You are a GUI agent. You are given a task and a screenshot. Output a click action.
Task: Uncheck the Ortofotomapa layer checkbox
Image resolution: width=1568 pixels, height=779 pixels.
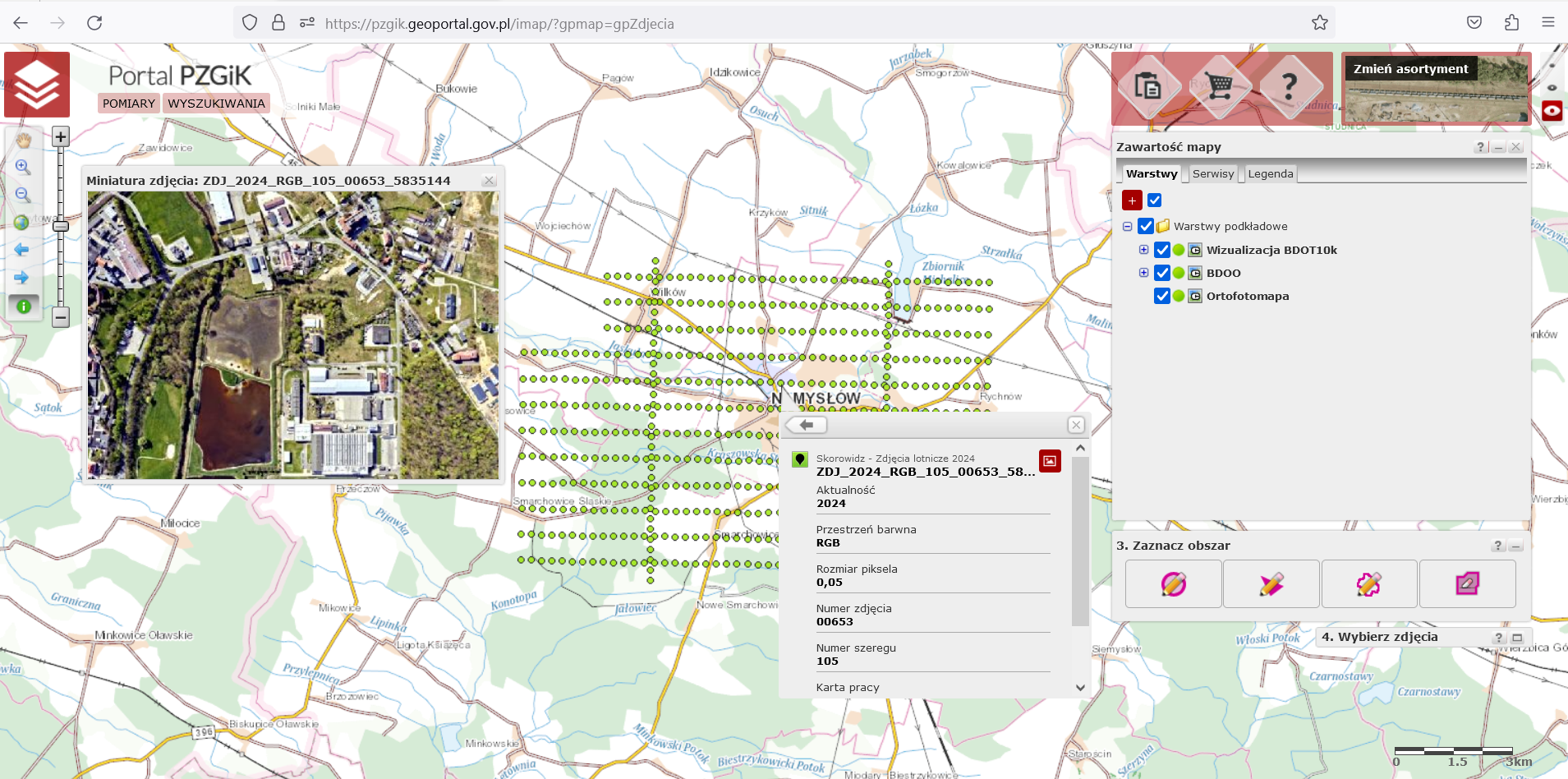point(1162,296)
